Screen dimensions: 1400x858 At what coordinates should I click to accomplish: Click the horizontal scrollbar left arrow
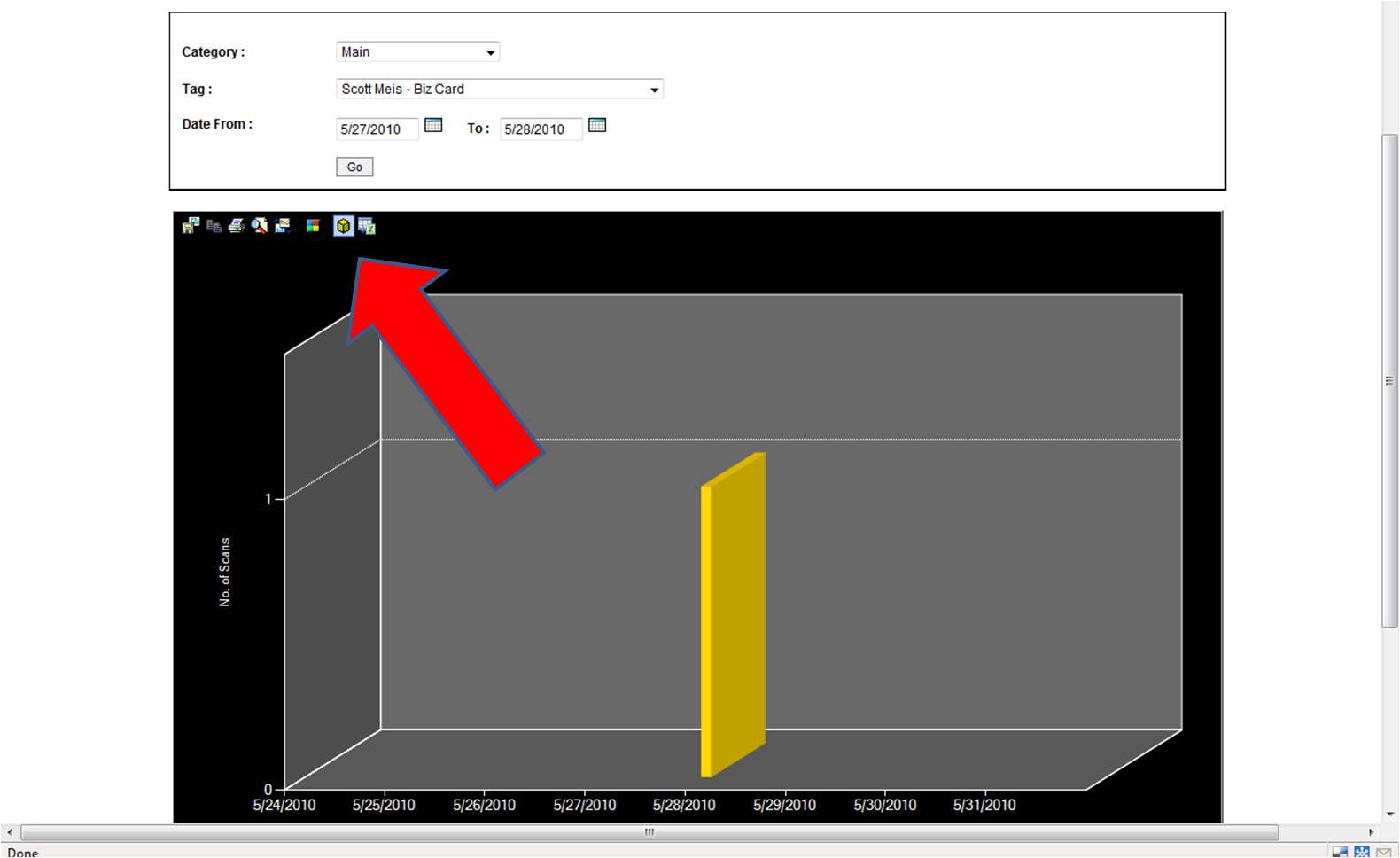click(9, 832)
